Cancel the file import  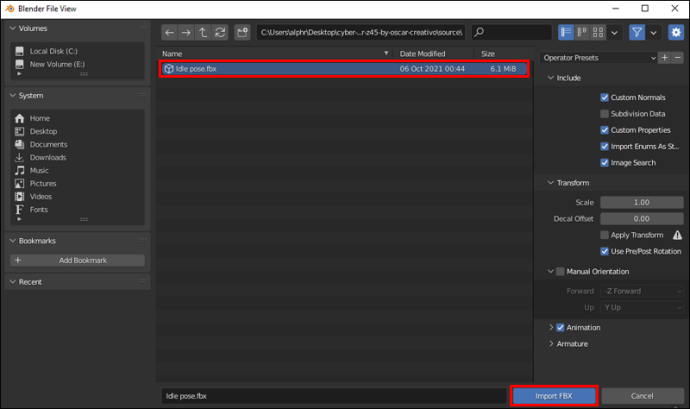click(642, 396)
